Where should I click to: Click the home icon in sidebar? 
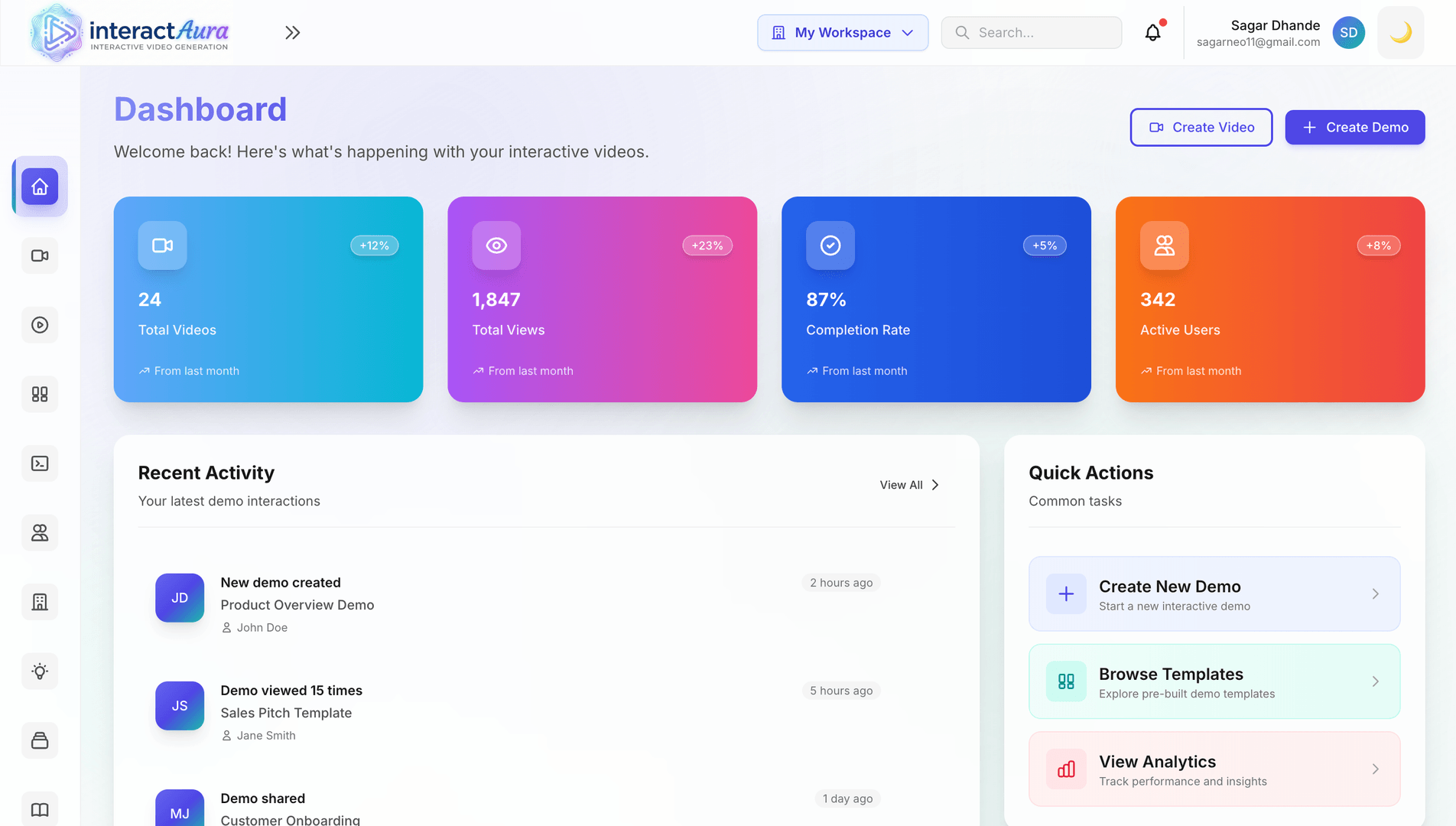pos(40,187)
